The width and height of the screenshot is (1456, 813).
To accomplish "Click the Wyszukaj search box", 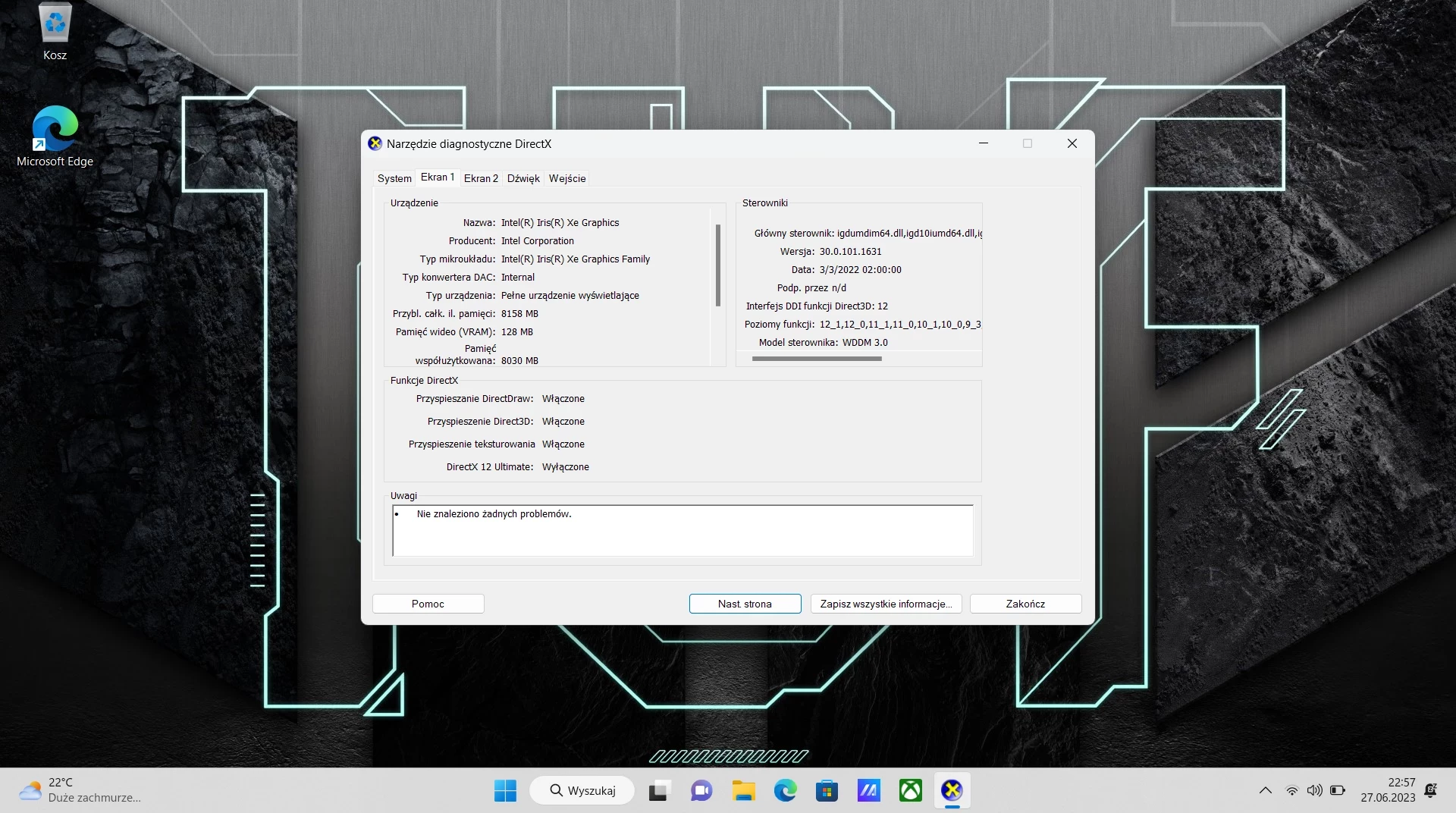I will click(582, 790).
